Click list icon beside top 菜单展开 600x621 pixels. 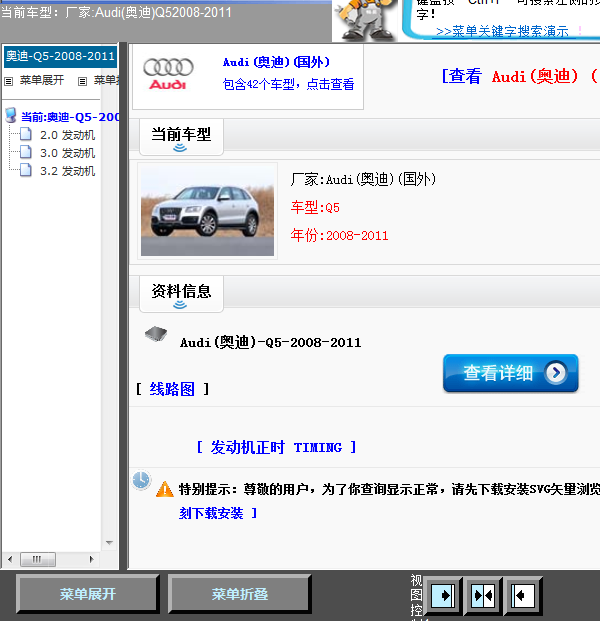point(9,81)
